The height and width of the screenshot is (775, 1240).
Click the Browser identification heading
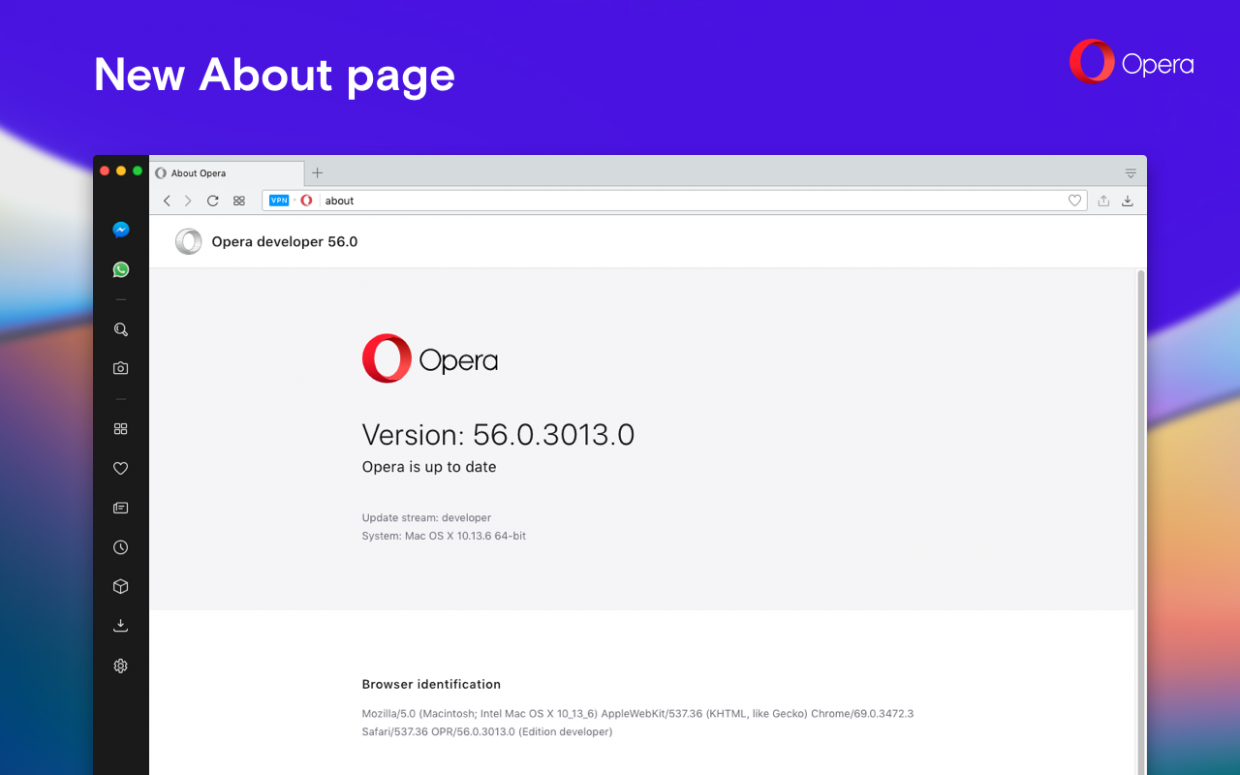click(x=431, y=685)
